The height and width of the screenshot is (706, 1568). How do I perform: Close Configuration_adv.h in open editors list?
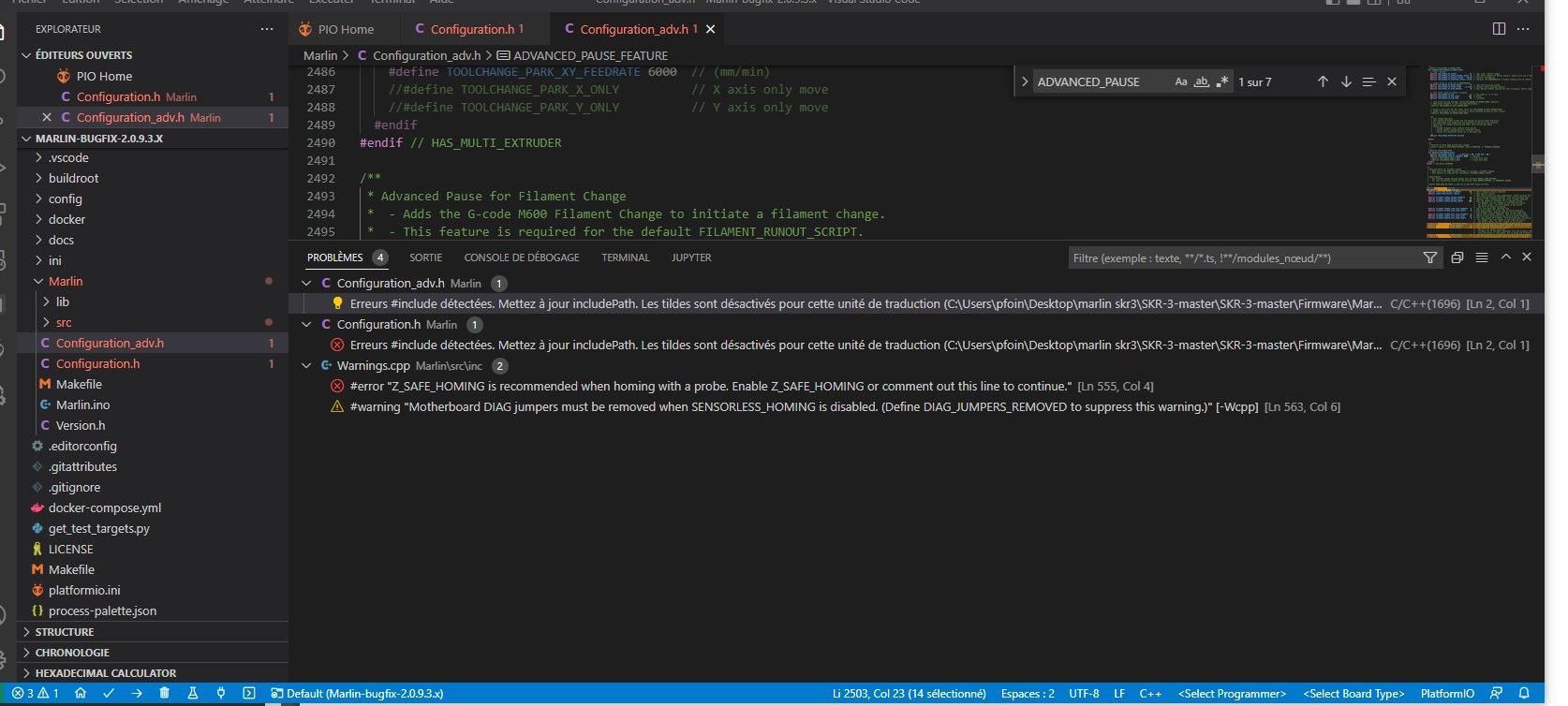pos(47,117)
